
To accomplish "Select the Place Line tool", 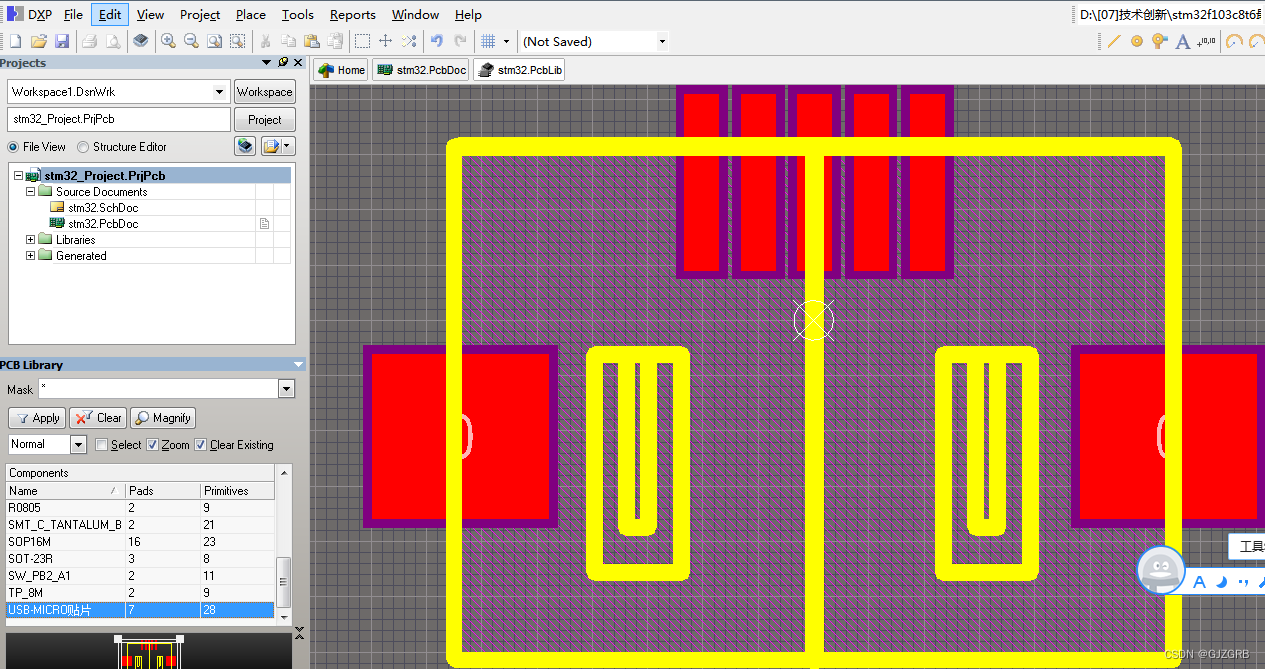I will (x=1114, y=41).
